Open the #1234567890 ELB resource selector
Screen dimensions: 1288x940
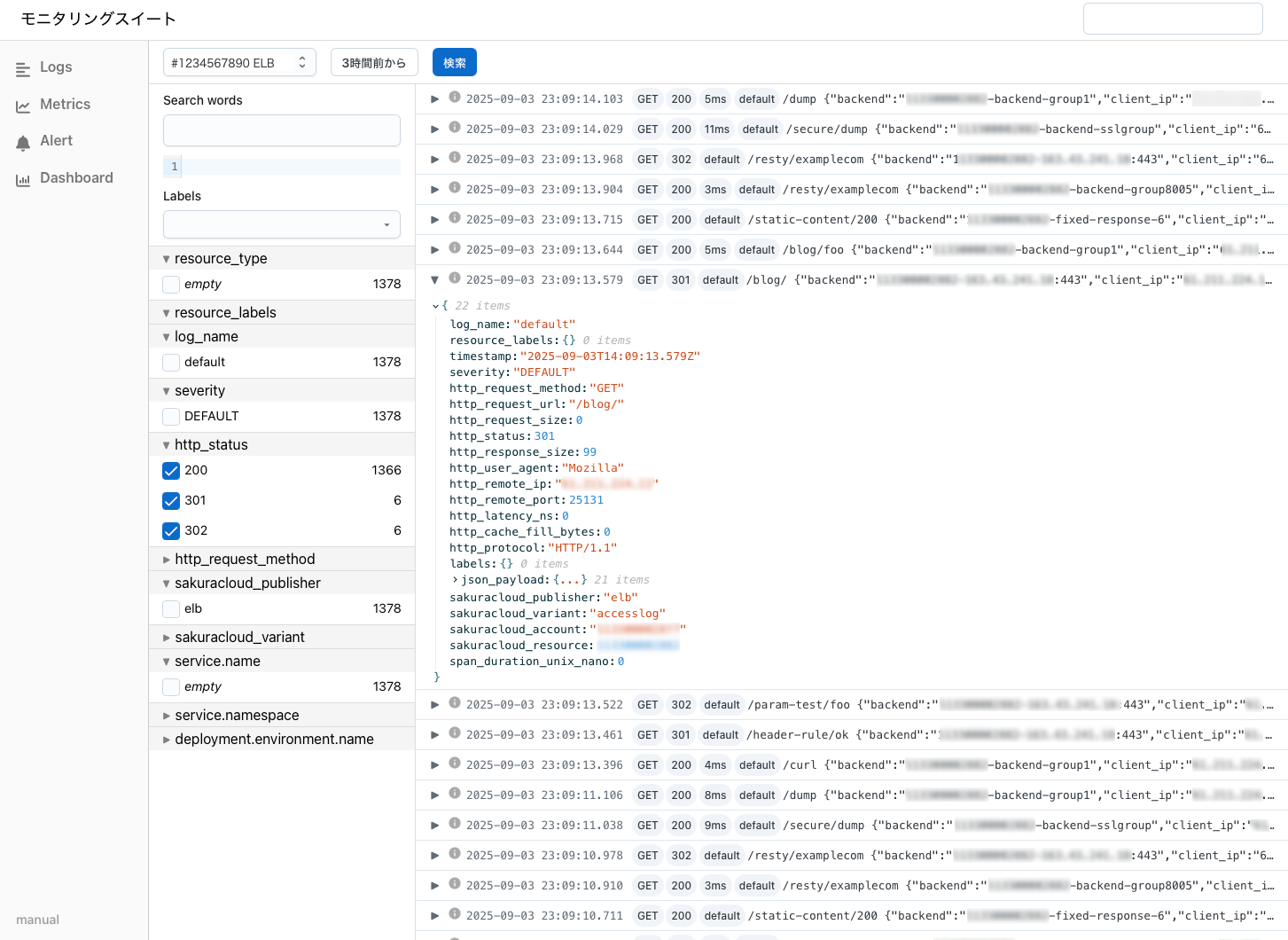[239, 63]
